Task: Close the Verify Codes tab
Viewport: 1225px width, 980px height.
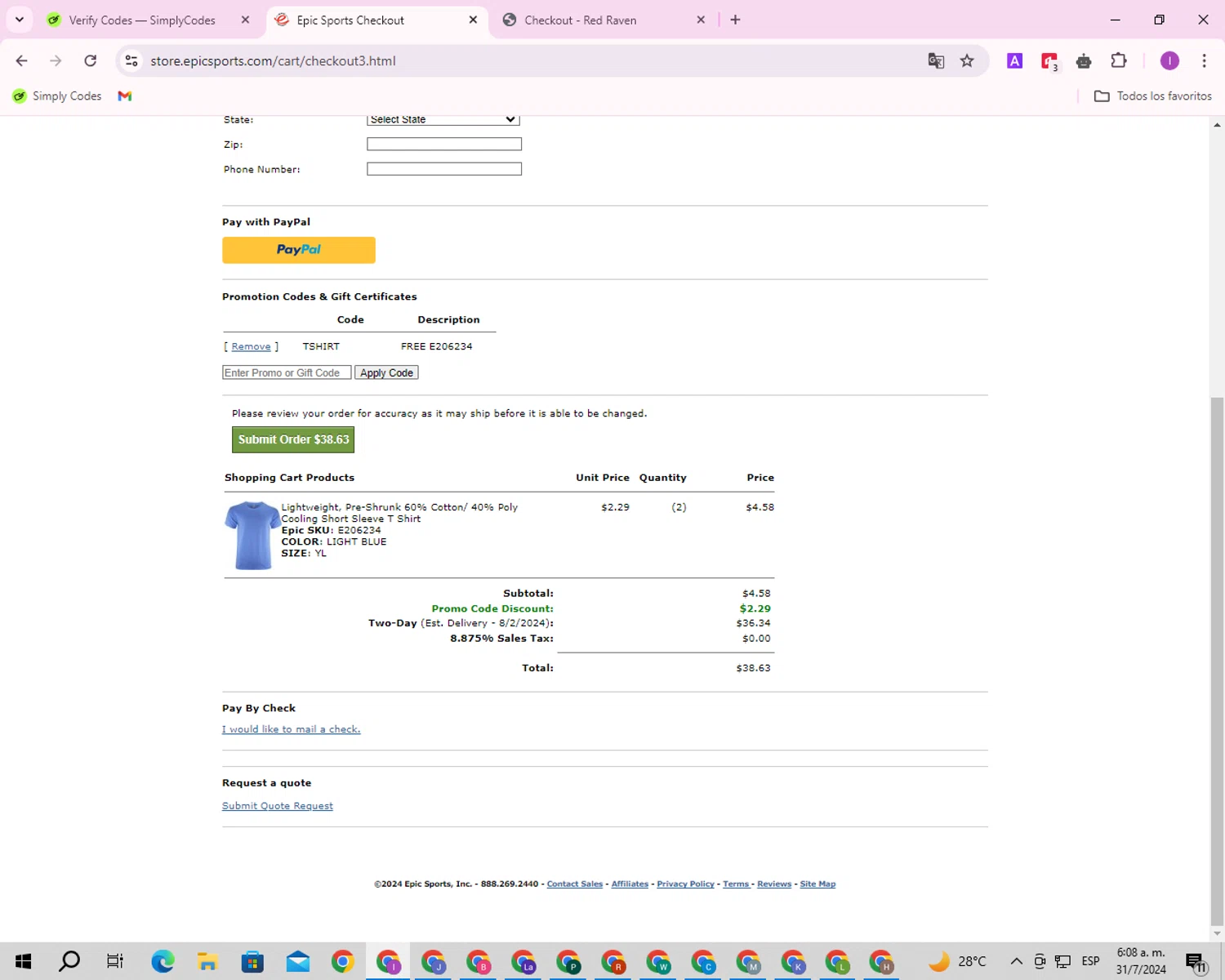Action: (245, 20)
